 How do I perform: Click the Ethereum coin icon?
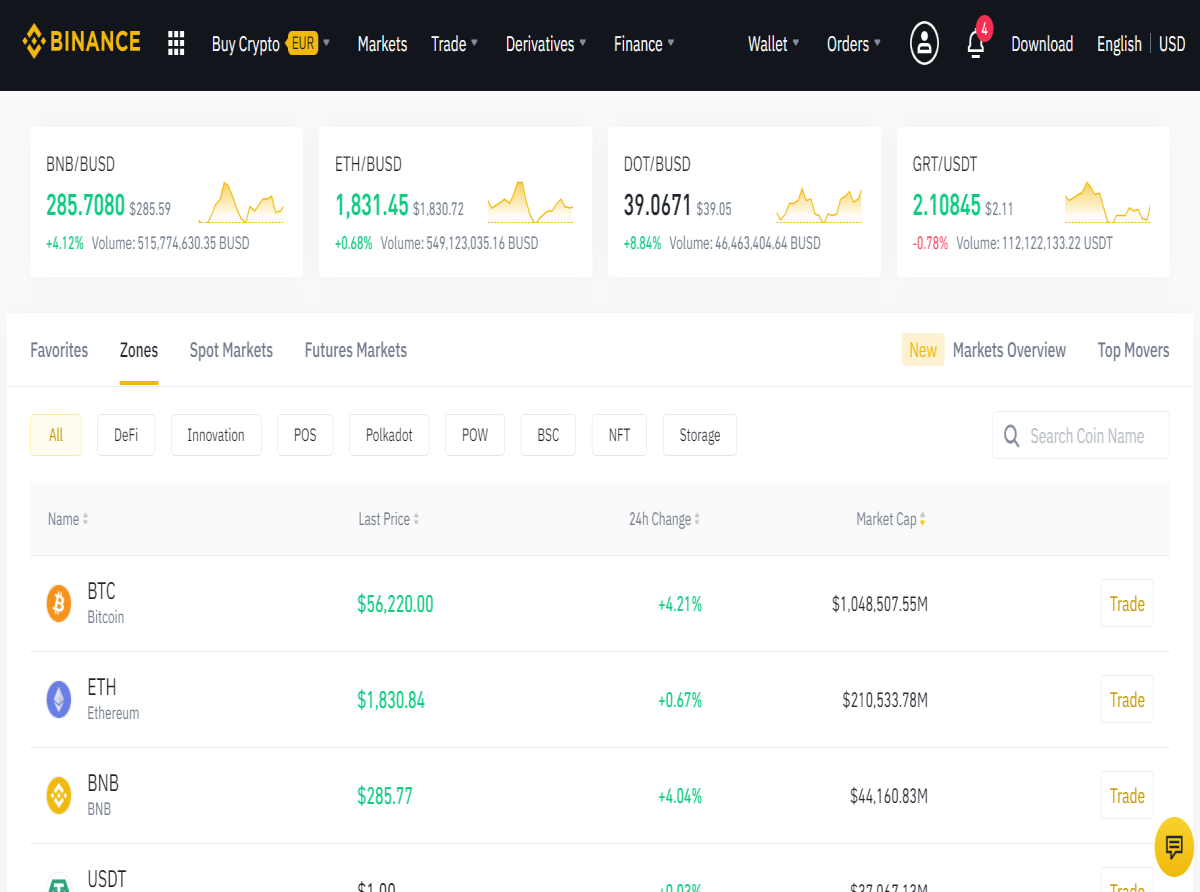[59, 699]
